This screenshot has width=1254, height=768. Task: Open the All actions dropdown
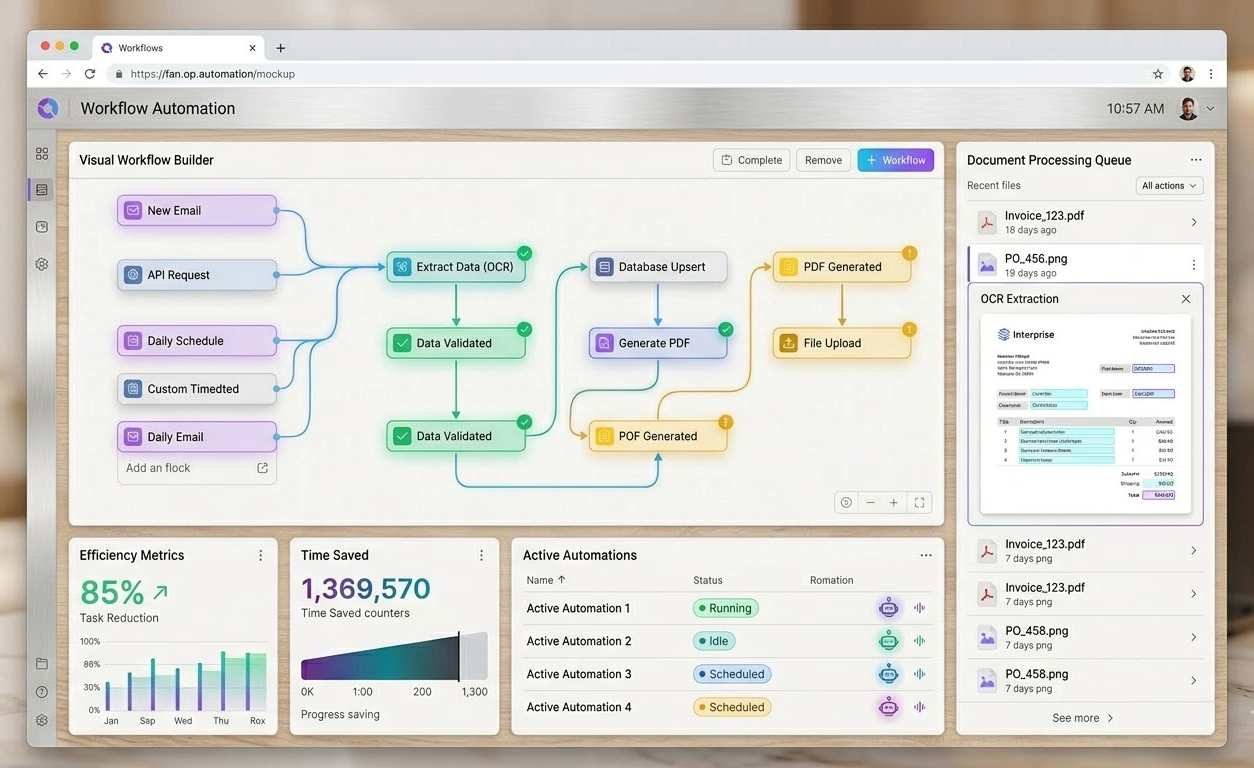[x=1169, y=186]
